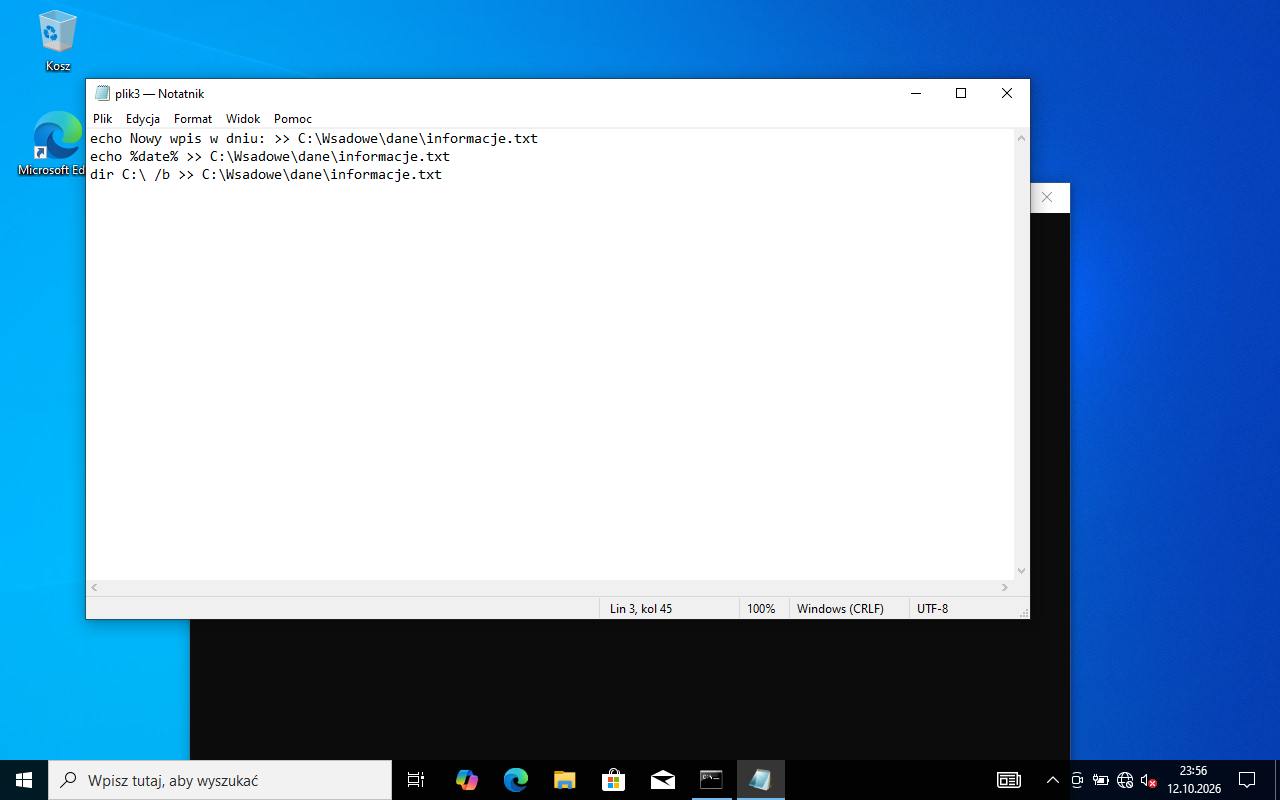Click the taskbar search box
1280x800 pixels.
click(220, 780)
